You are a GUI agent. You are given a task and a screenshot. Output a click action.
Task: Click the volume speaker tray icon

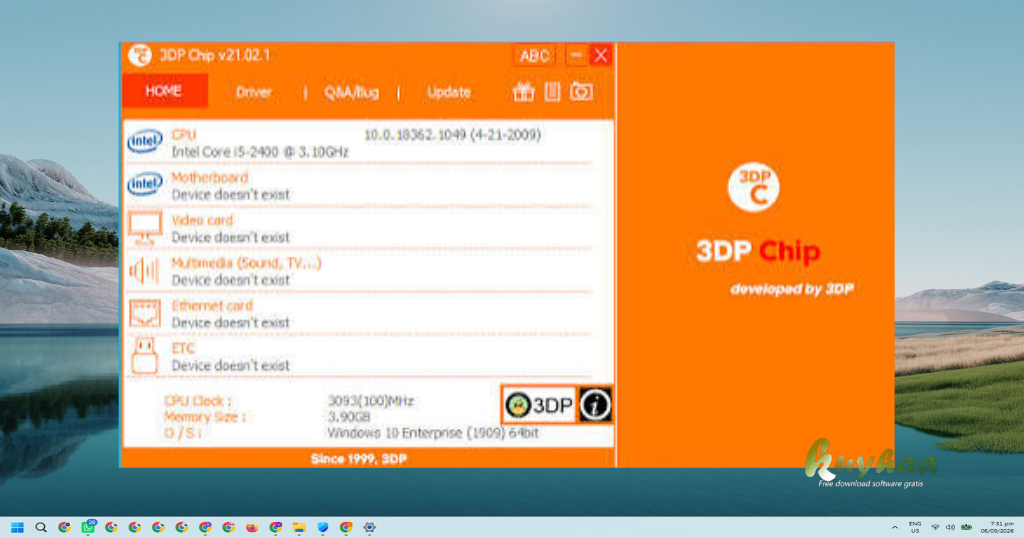click(950, 528)
